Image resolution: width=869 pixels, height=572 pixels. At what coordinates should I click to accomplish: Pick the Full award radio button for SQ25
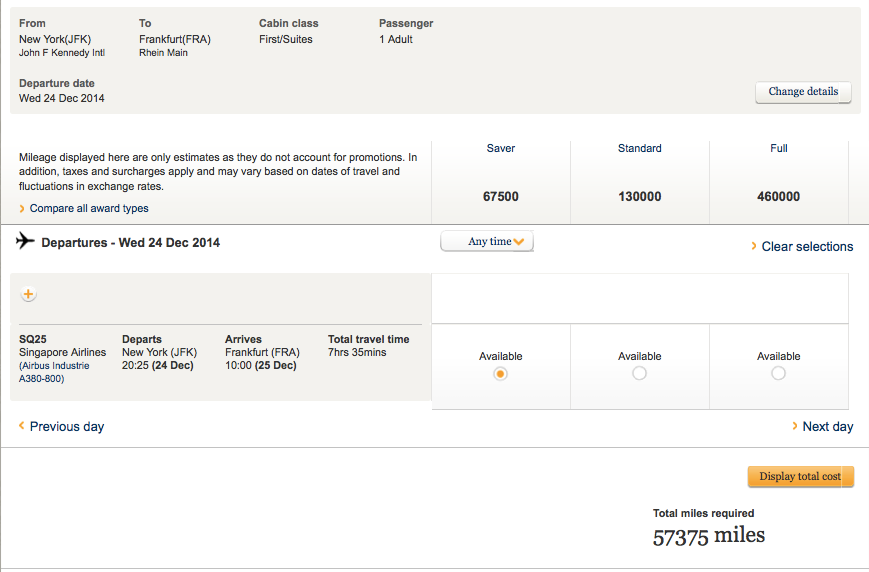click(x=778, y=373)
